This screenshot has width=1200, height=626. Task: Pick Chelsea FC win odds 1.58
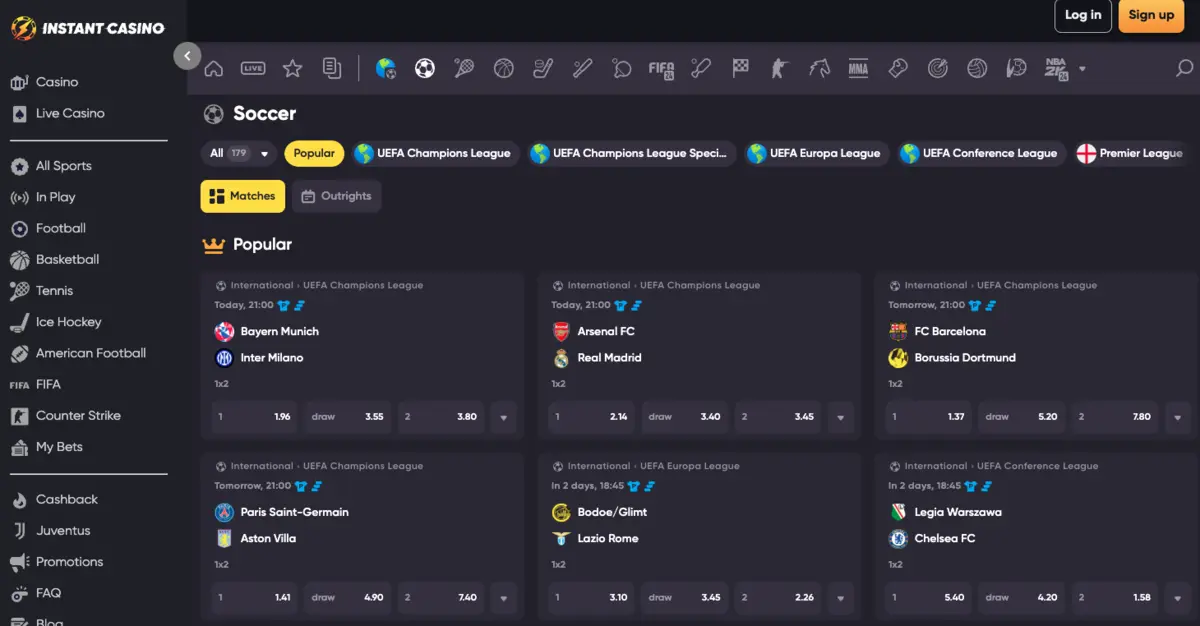tap(1115, 598)
